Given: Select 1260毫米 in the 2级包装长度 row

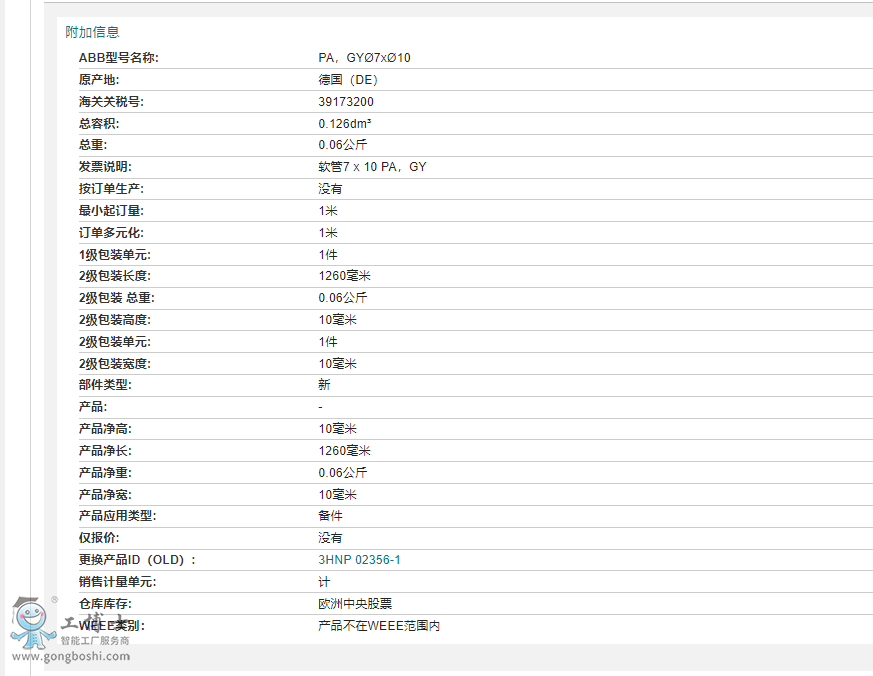Looking at the screenshot, I should [x=345, y=276].
